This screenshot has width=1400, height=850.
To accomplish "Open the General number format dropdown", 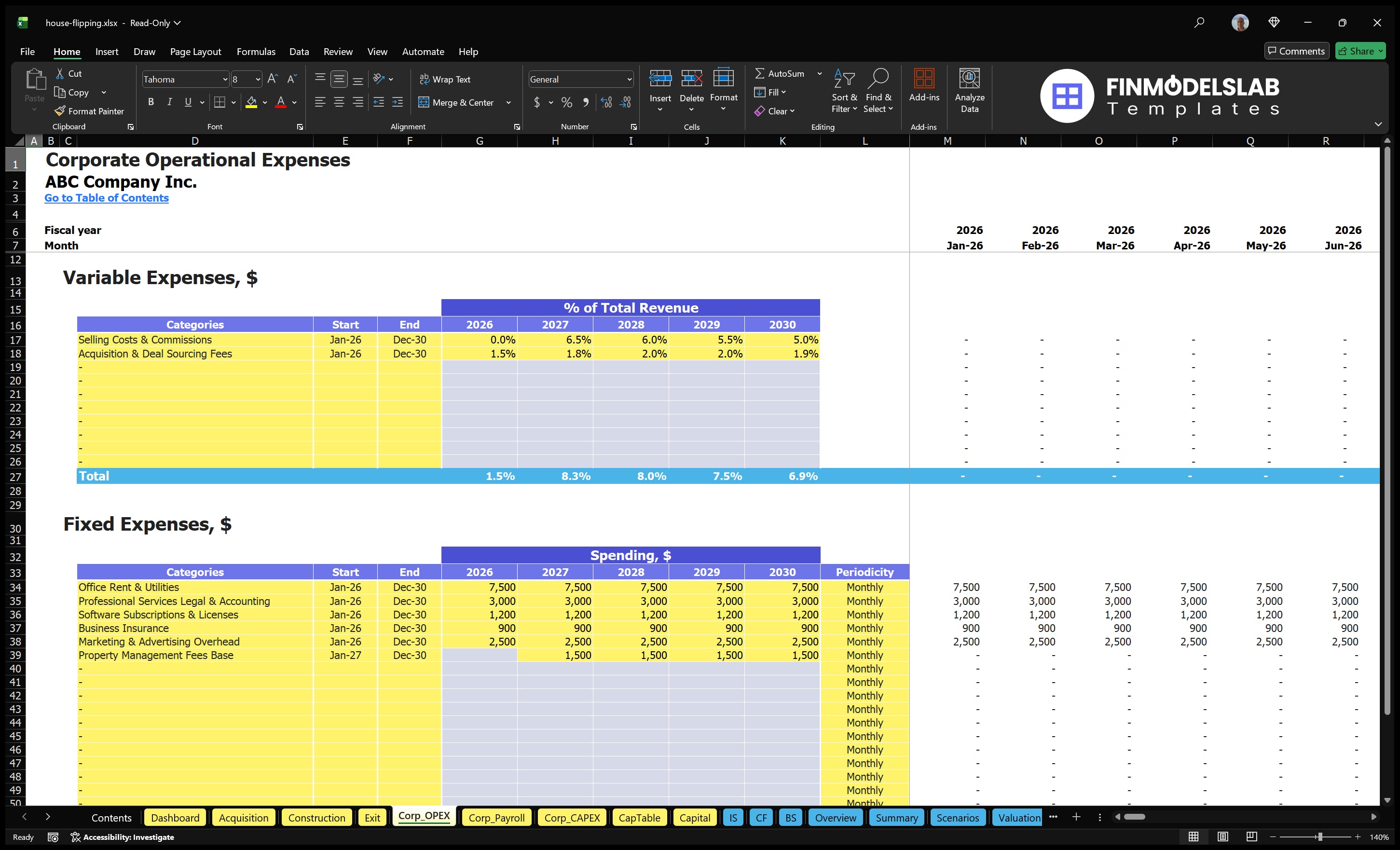I will point(629,80).
